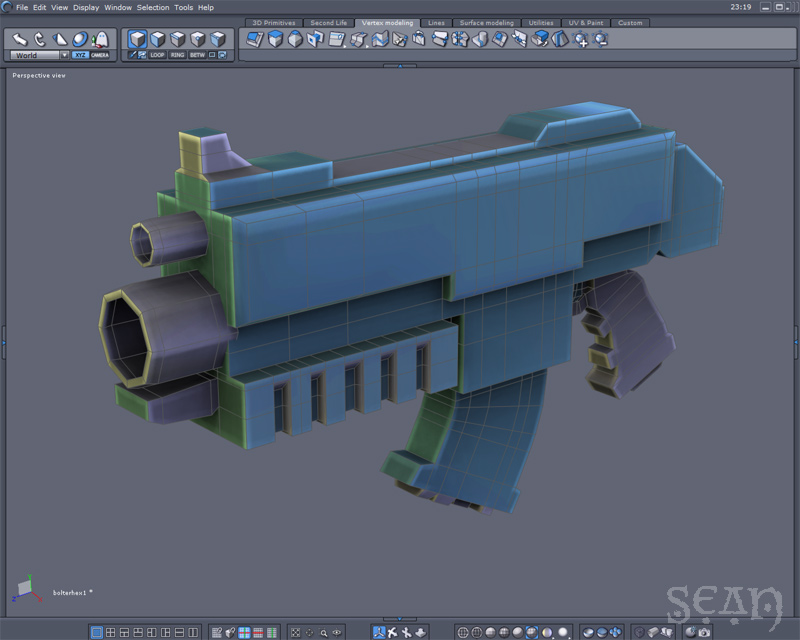
Task: Click the eye view icon
Action: (x=337, y=633)
